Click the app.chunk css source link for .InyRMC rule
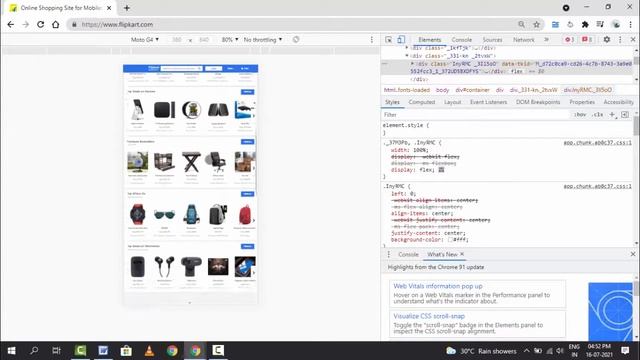Screen dimensions: 640x360 (598, 186)
